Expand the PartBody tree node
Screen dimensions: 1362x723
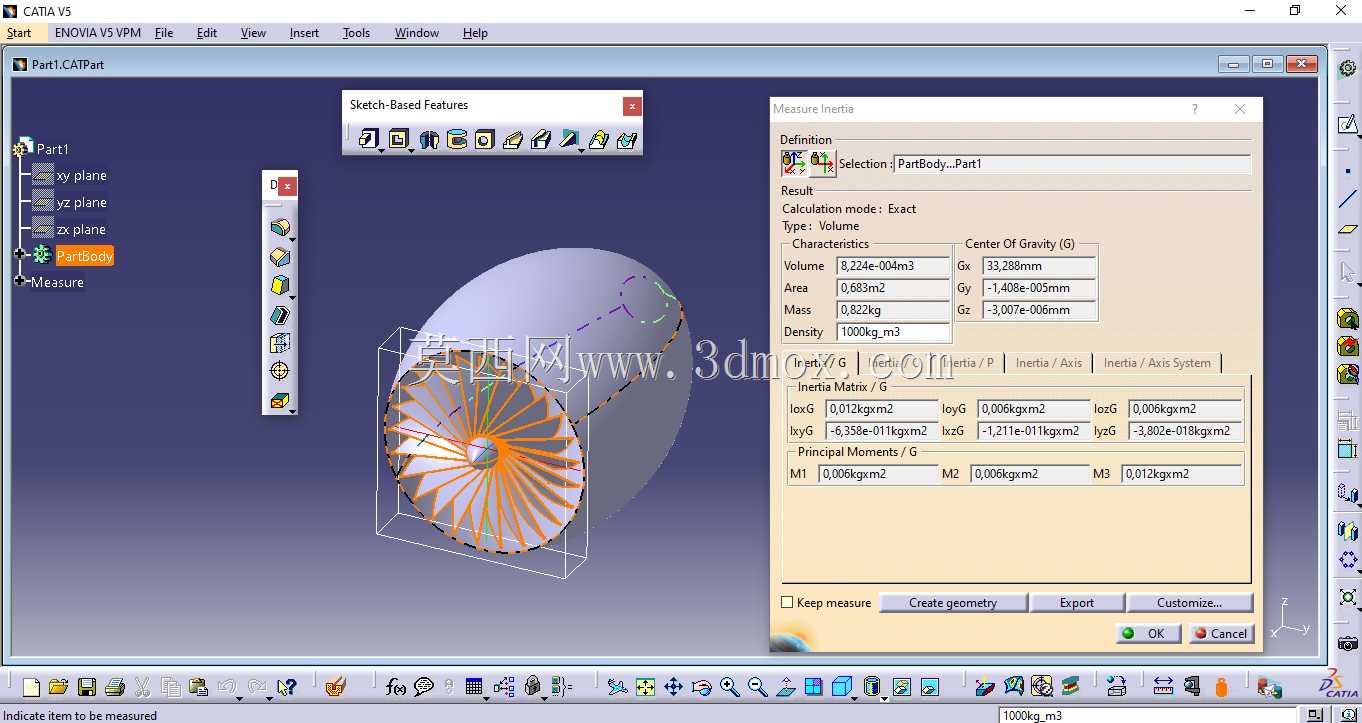19,255
